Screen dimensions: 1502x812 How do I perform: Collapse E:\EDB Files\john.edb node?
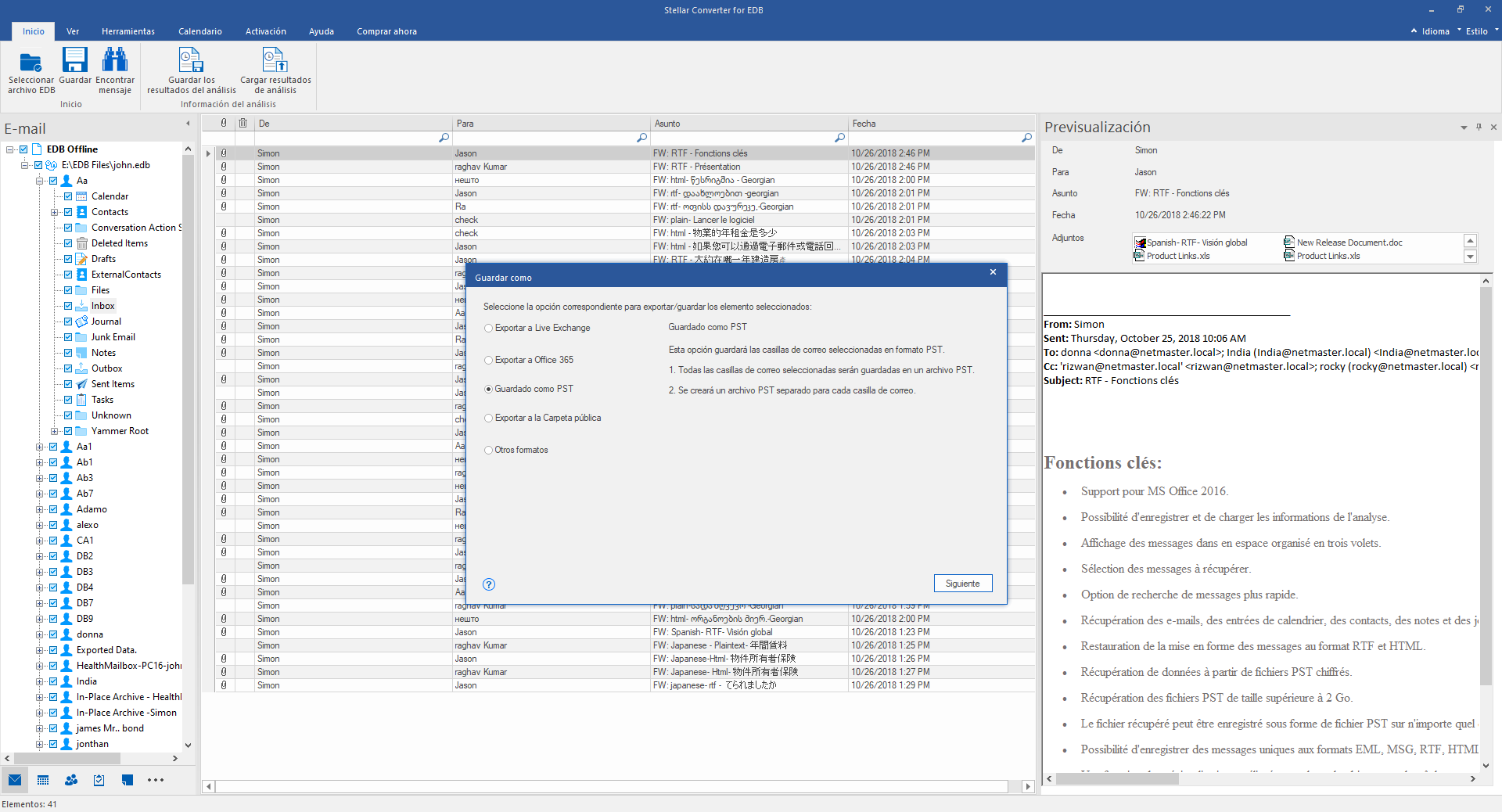point(24,165)
